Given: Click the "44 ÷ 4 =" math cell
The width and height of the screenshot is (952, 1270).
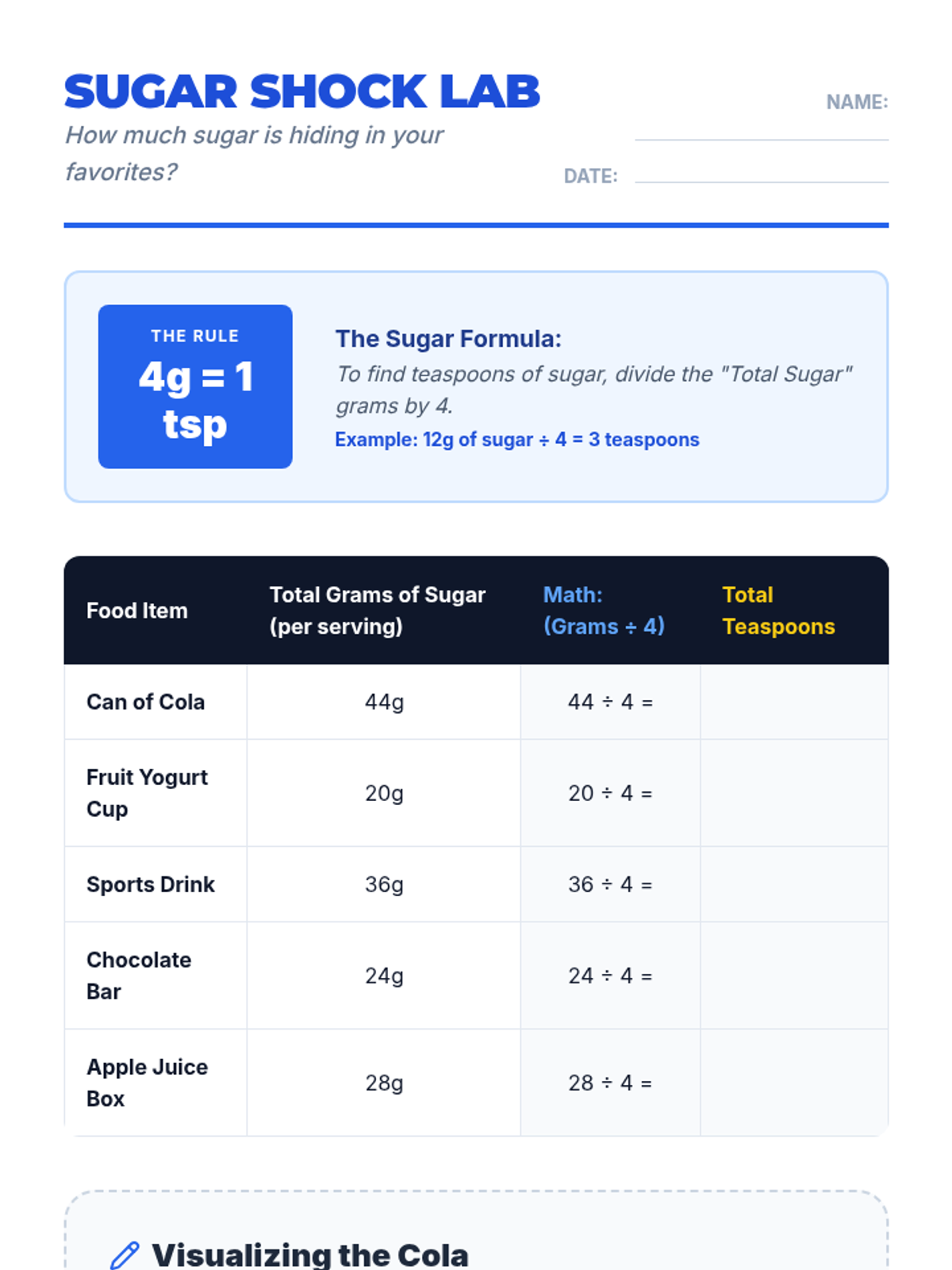Looking at the screenshot, I should [610, 702].
